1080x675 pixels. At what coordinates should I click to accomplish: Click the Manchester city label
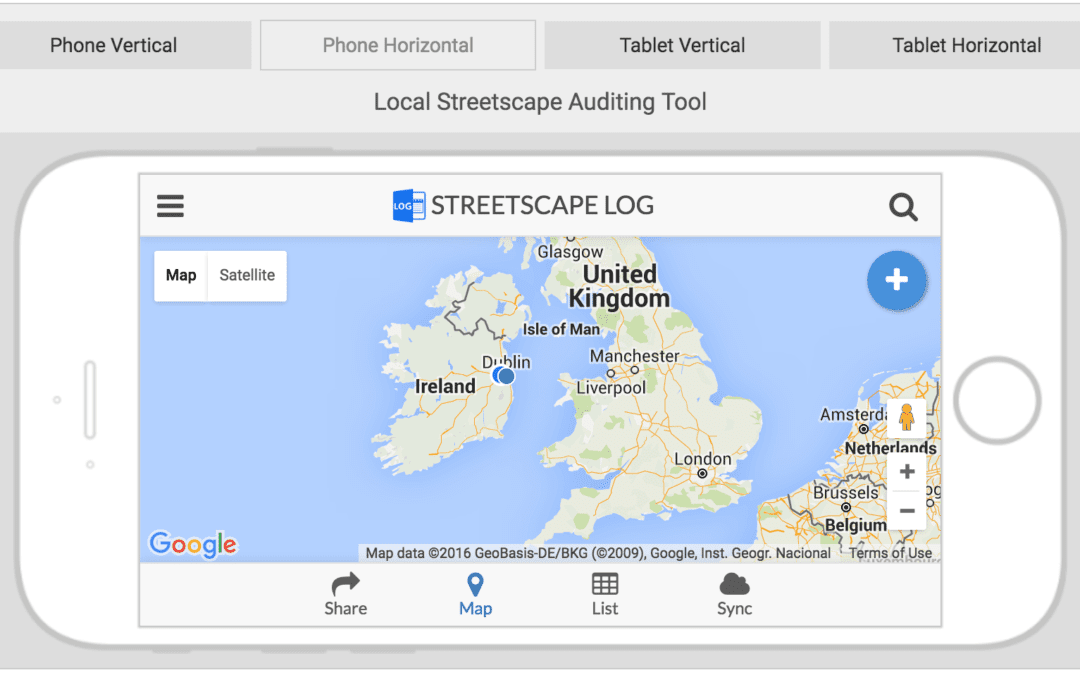click(634, 356)
